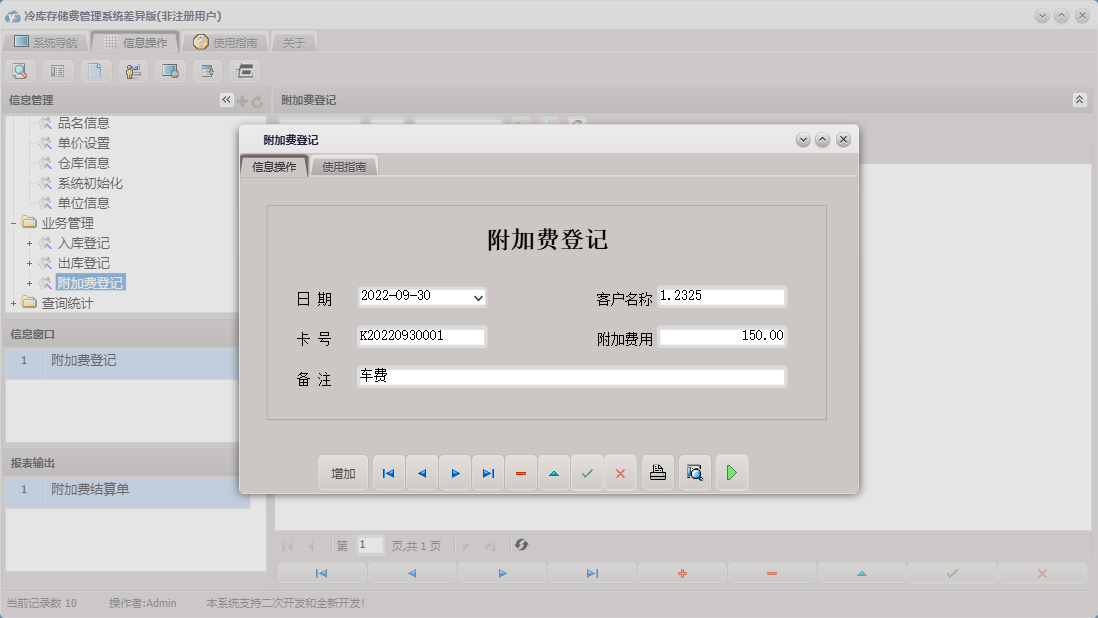Open print preview in the 附加费登记 dialog

pos(694,472)
